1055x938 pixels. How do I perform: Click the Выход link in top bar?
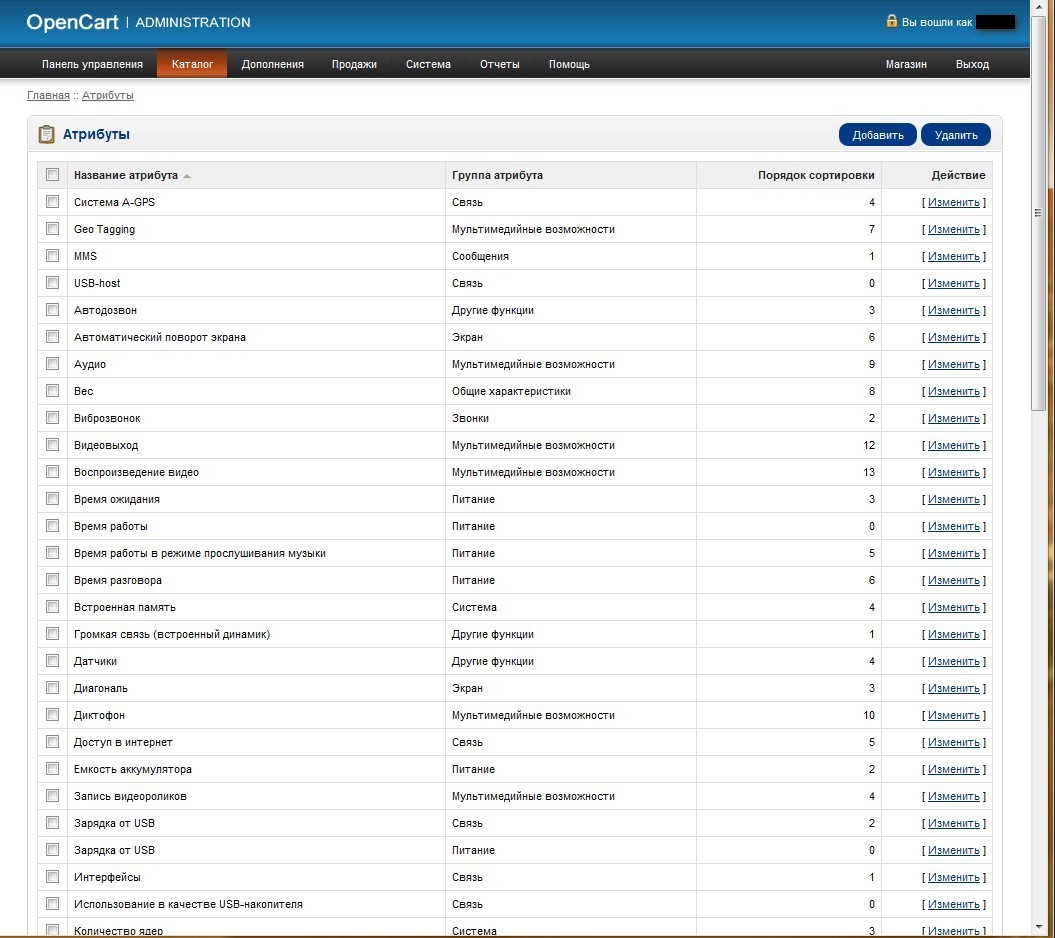(x=972, y=64)
